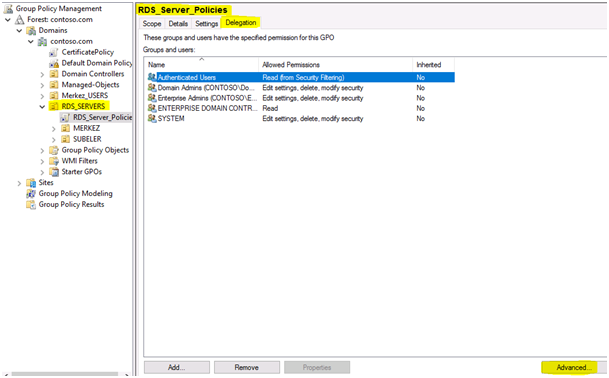The height and width of the screenshot is (378, 609).
Task: Click the contoso.com domain icon
Action: coord(43,41)
